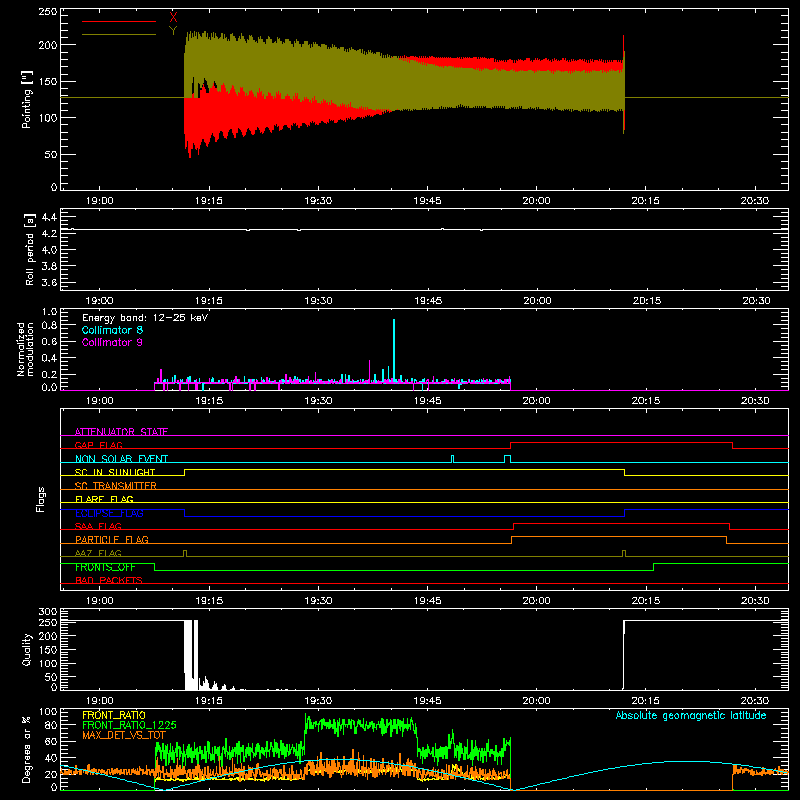
Task: Click the A4Z_FLAG pulse near 19:12
Action: pos(185,553)
